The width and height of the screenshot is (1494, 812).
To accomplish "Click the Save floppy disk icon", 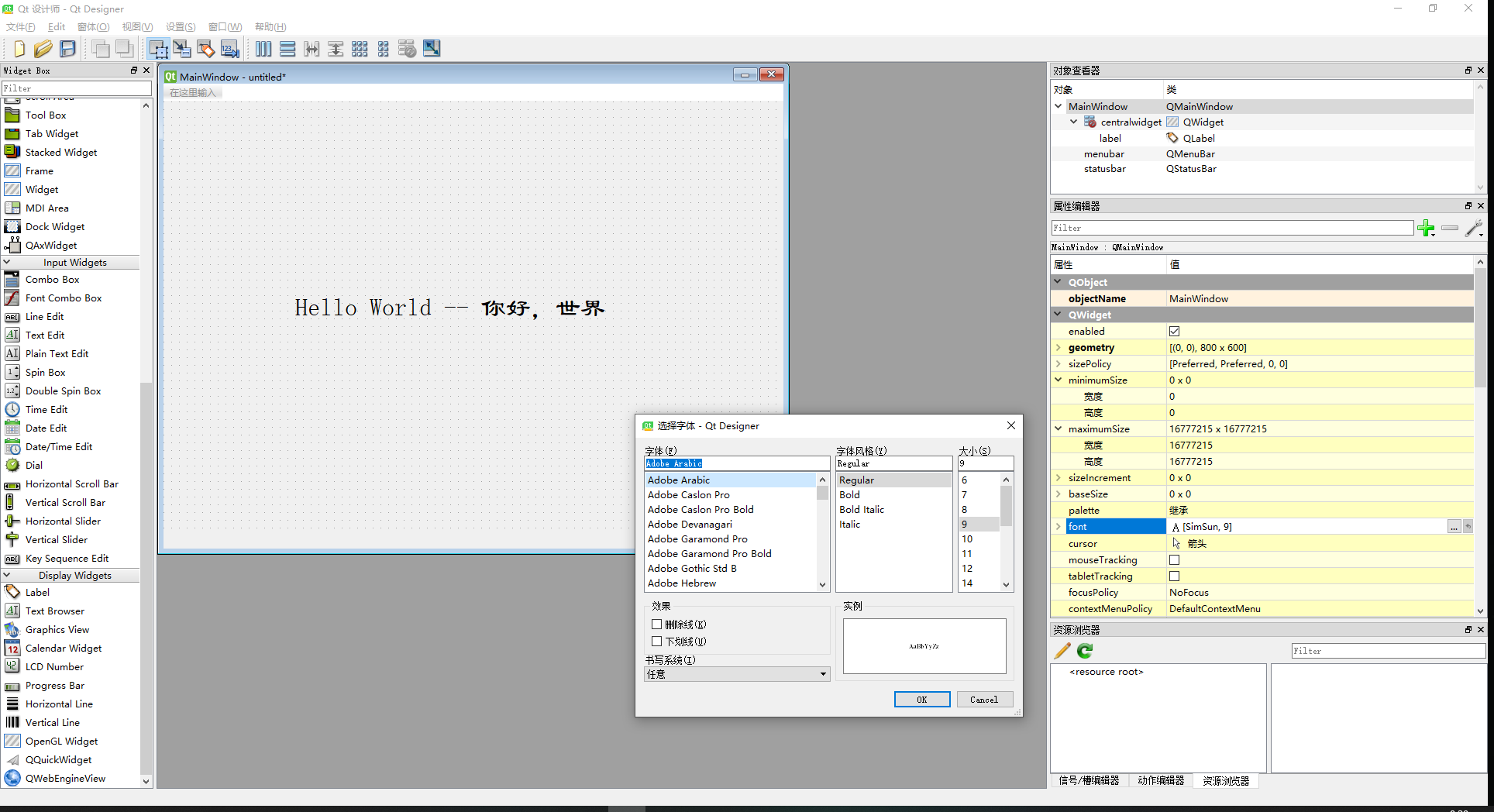I will pyautogui.click(x=68, y=49).
